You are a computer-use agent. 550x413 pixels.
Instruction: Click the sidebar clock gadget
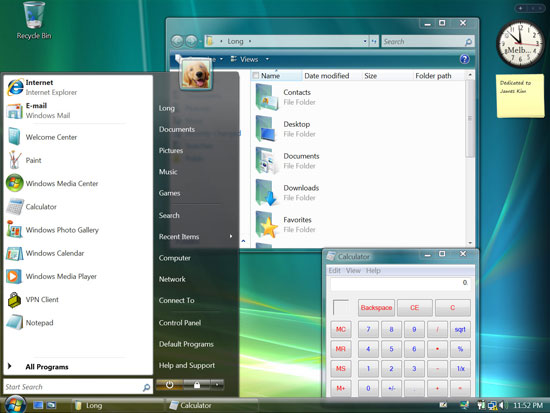(x=520, y=44)
